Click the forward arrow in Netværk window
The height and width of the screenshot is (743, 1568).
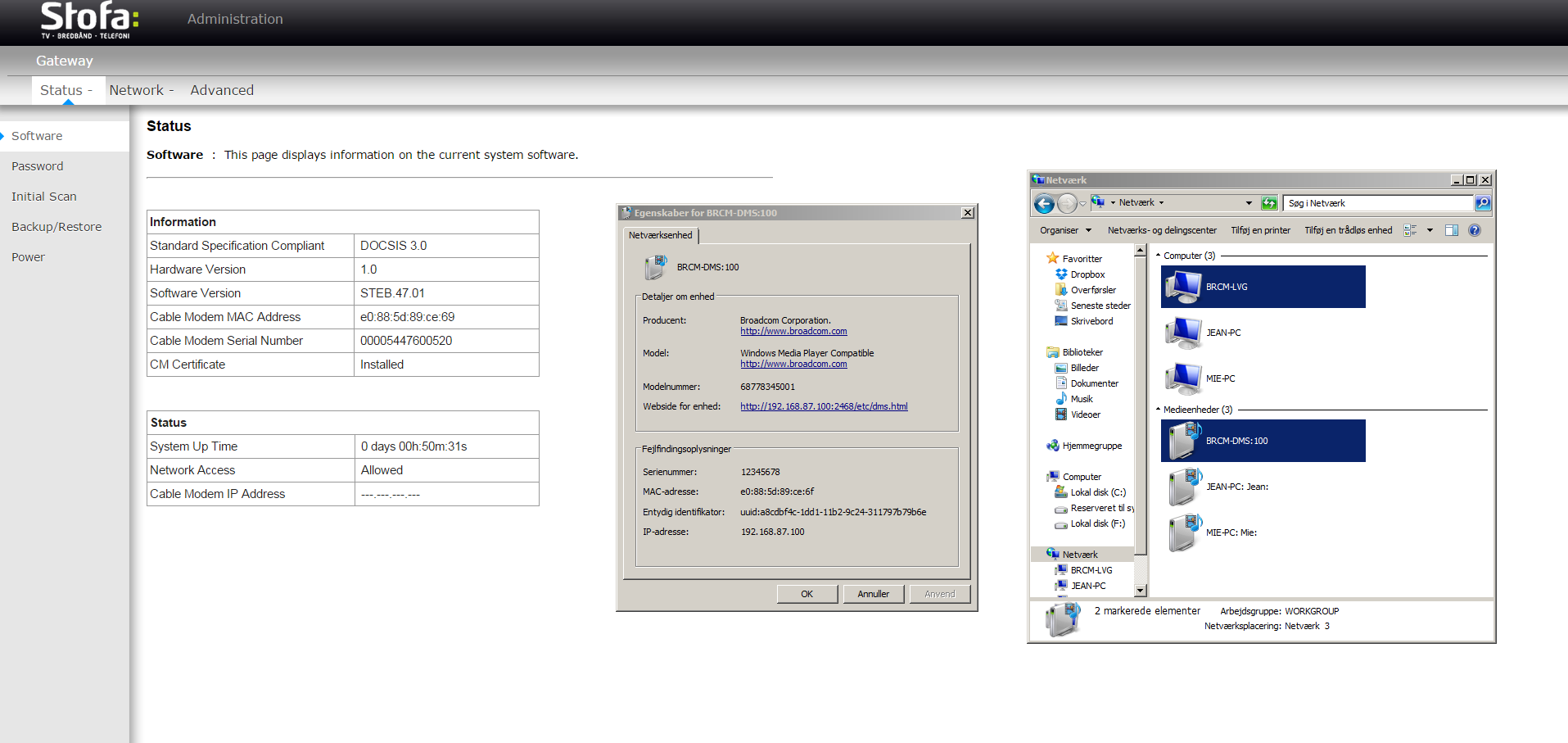coord(1066,203)
